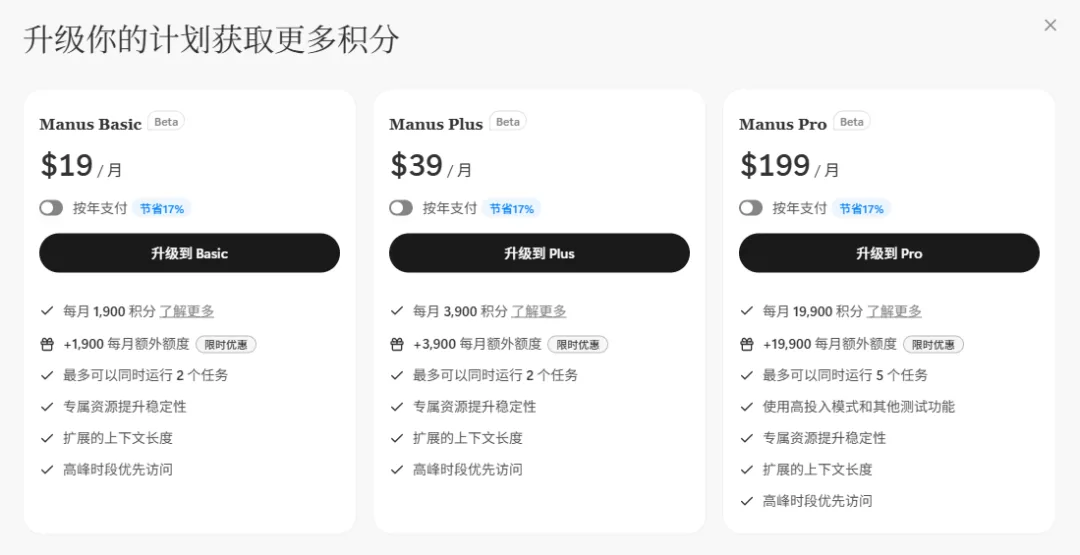Open 了解更多 link under Plus plan
This screenshot has width=1080, height=555.
[539, 311]
